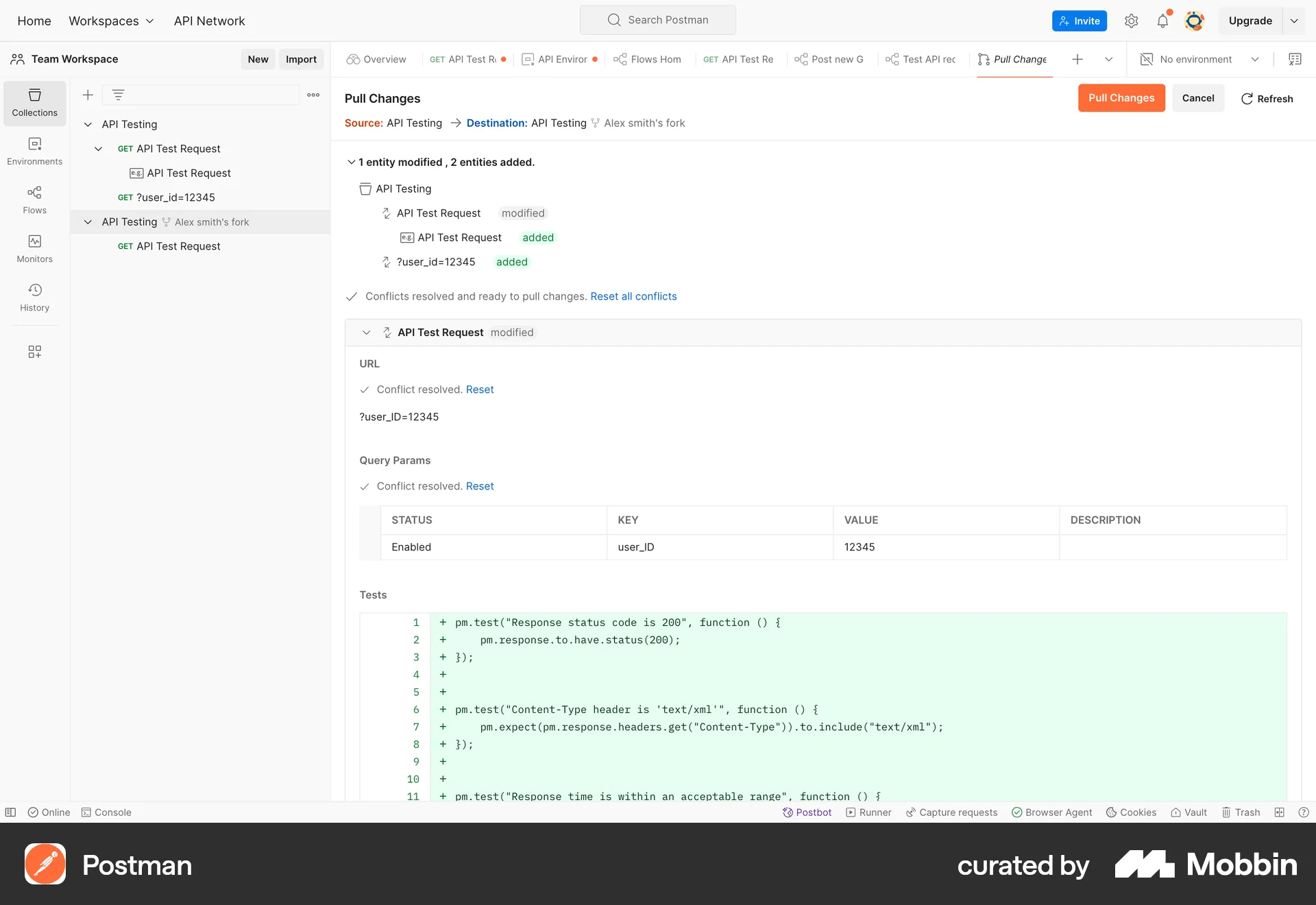This screenshot has height=905, width=1316.
Task: Open the Flows panel
Action: point(34,200)
